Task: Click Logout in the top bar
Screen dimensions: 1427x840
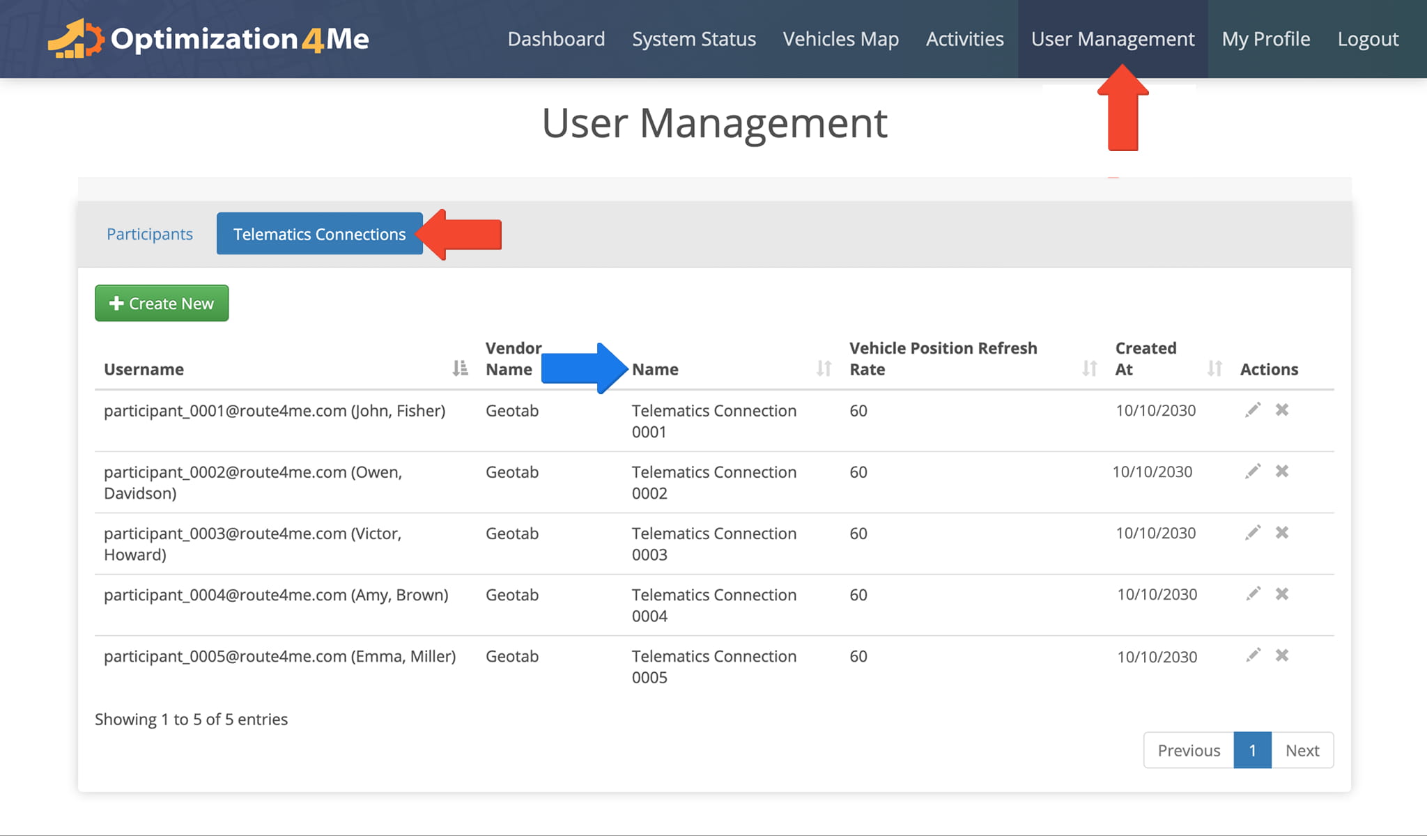Action: pyautogui.click(x=1368, y=39)
